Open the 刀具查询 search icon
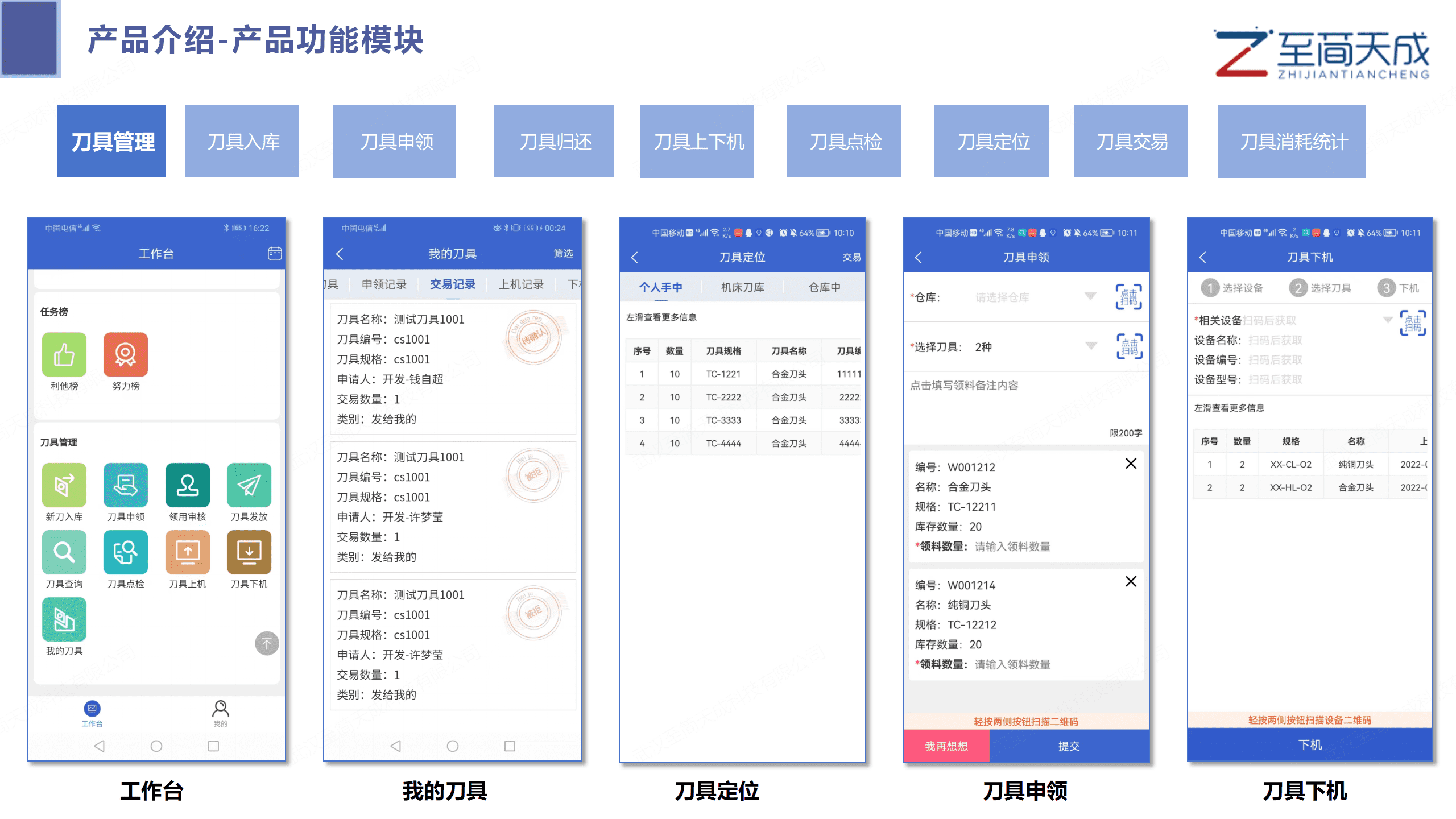 point(64,552)
